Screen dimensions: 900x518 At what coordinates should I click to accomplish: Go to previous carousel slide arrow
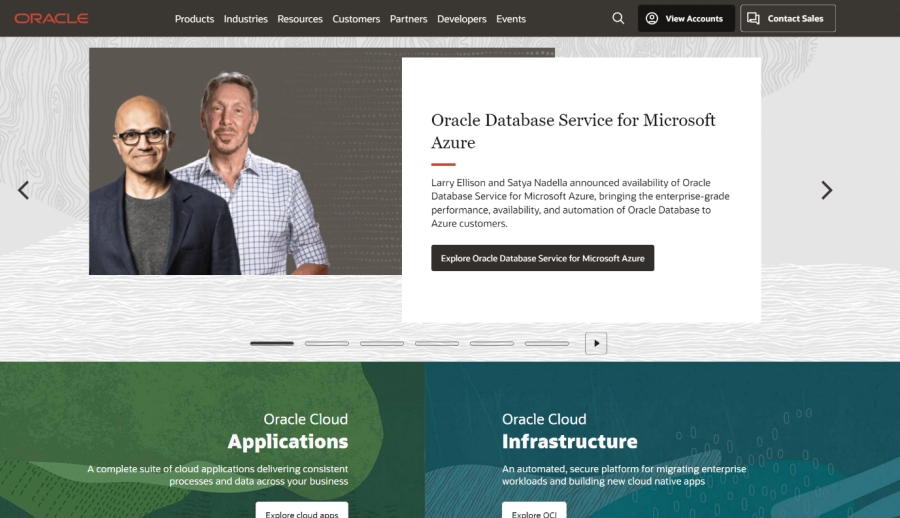click(24, 190)
